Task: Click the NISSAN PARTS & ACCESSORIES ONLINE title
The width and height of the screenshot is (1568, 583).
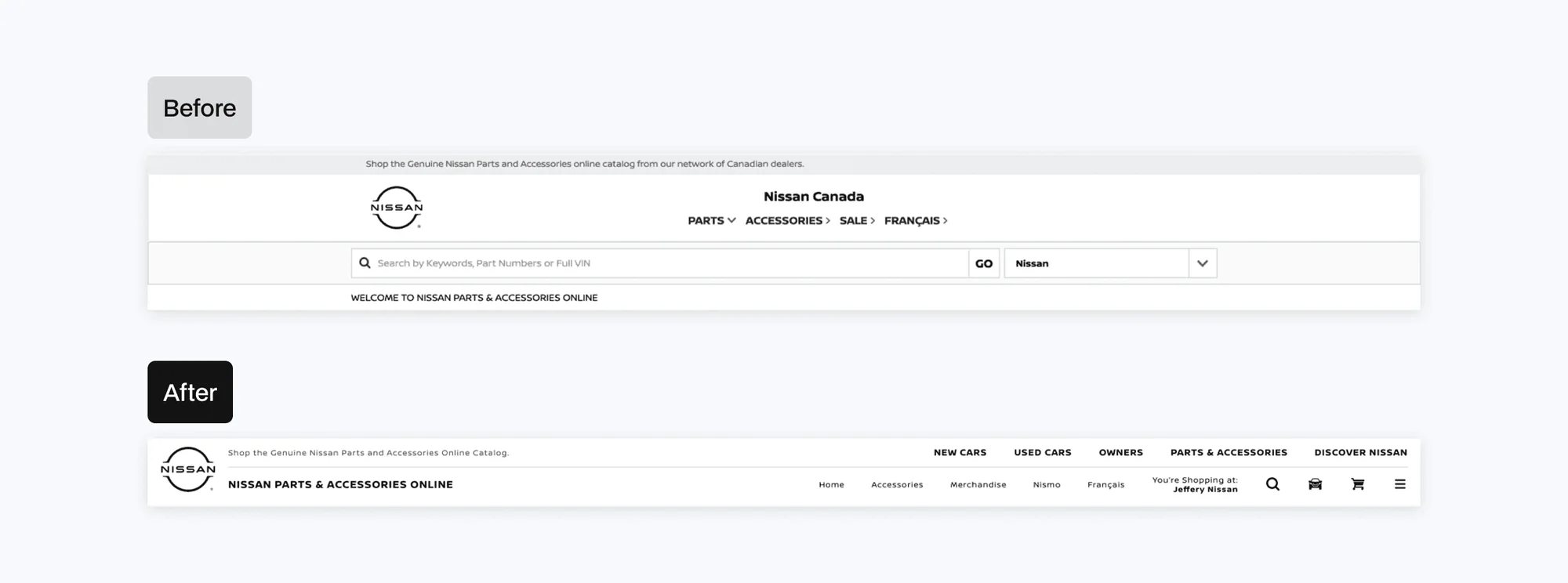Action: pyautogui.click(x=340, y=485)
